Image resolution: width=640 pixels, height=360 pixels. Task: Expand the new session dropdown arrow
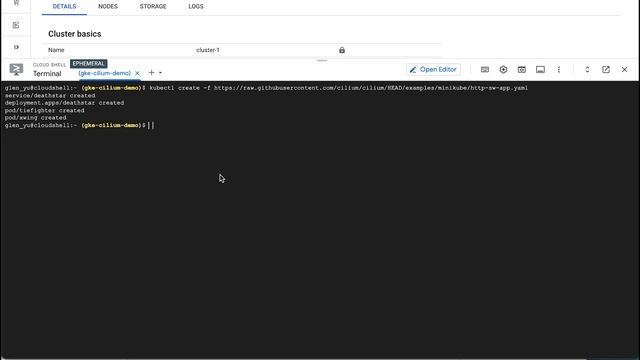(160, 73)
